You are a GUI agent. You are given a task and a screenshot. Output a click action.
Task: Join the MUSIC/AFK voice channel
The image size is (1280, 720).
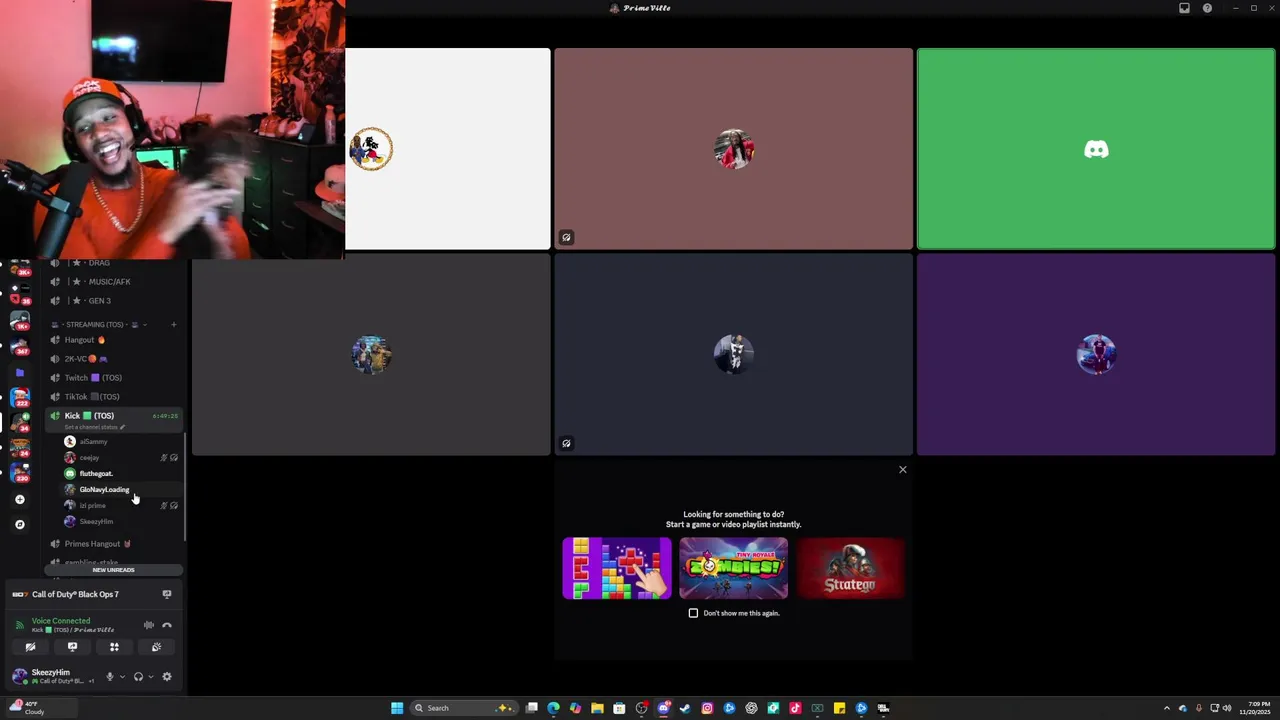[x=115, y=282]
